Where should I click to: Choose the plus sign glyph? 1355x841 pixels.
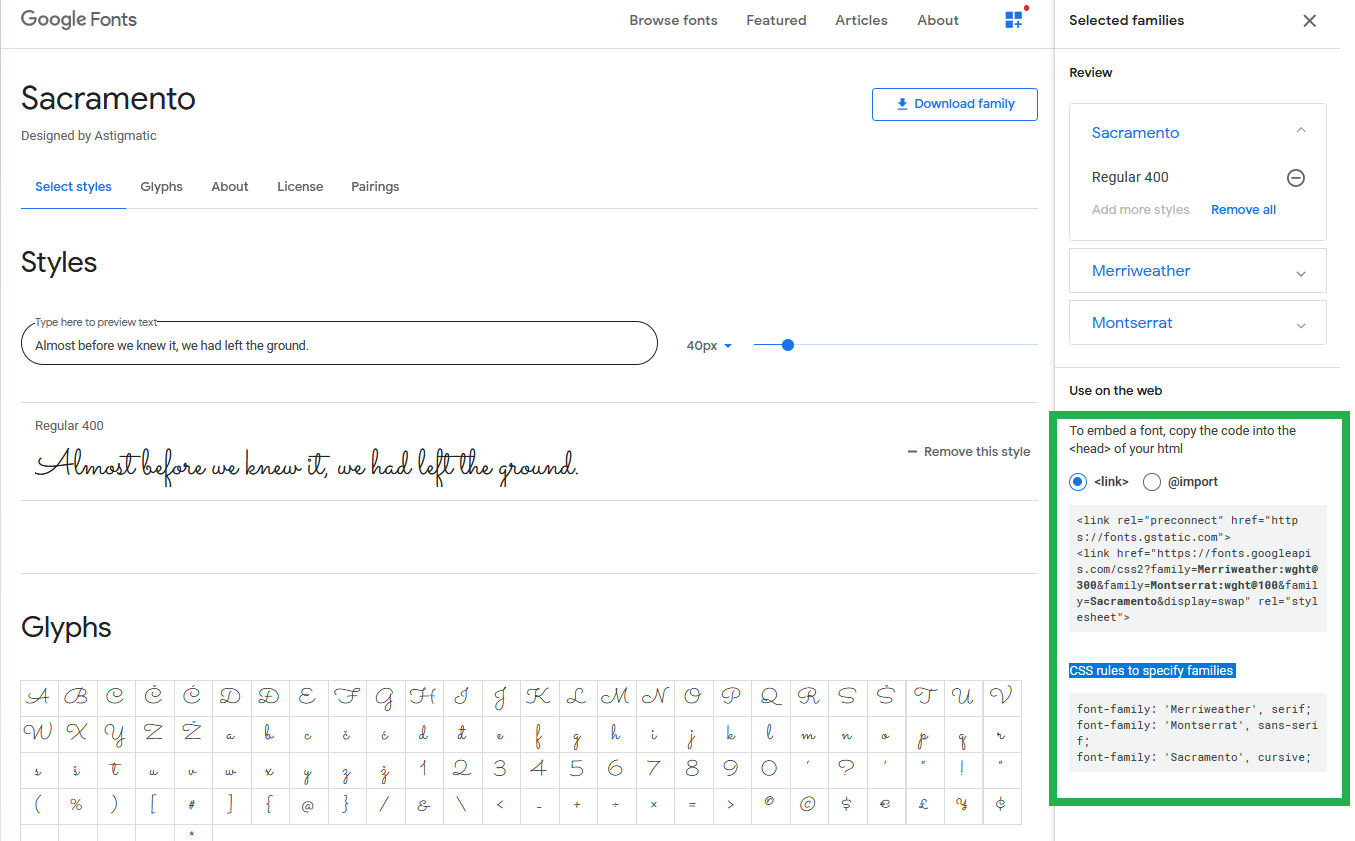[577, 805]
